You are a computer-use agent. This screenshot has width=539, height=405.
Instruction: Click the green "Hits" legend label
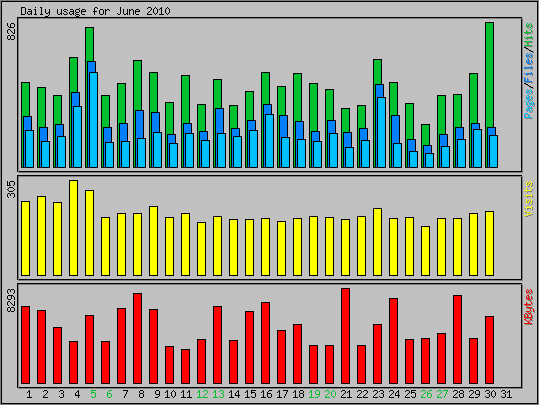(x=529, y=35)
